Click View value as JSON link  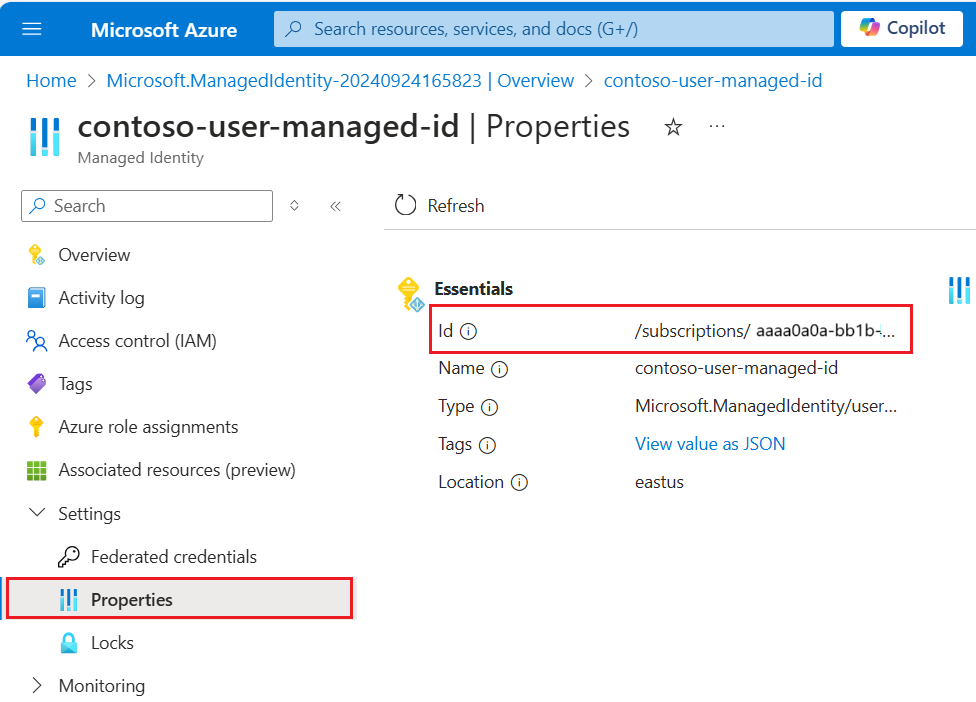pyautogui.click(x=710, y=444)
